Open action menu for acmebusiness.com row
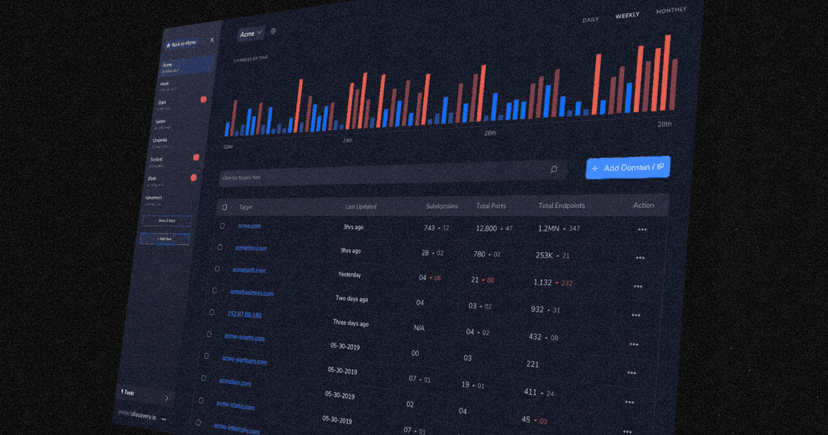 coord(636,315)
